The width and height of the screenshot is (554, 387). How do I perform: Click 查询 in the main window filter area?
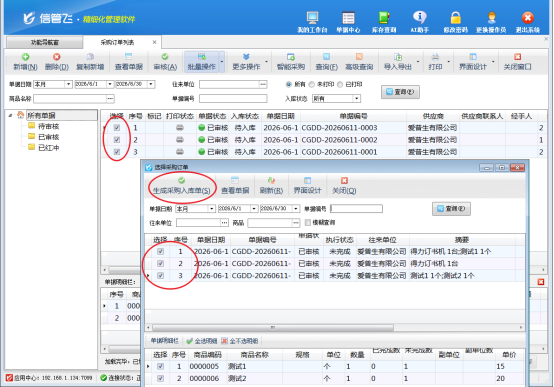click(x=400, y=92)
